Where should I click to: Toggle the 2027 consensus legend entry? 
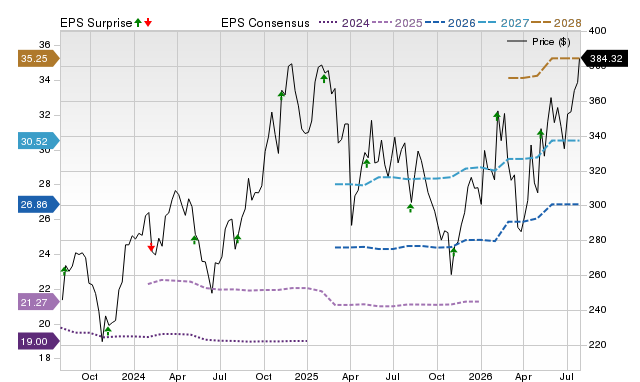point(503,23)
